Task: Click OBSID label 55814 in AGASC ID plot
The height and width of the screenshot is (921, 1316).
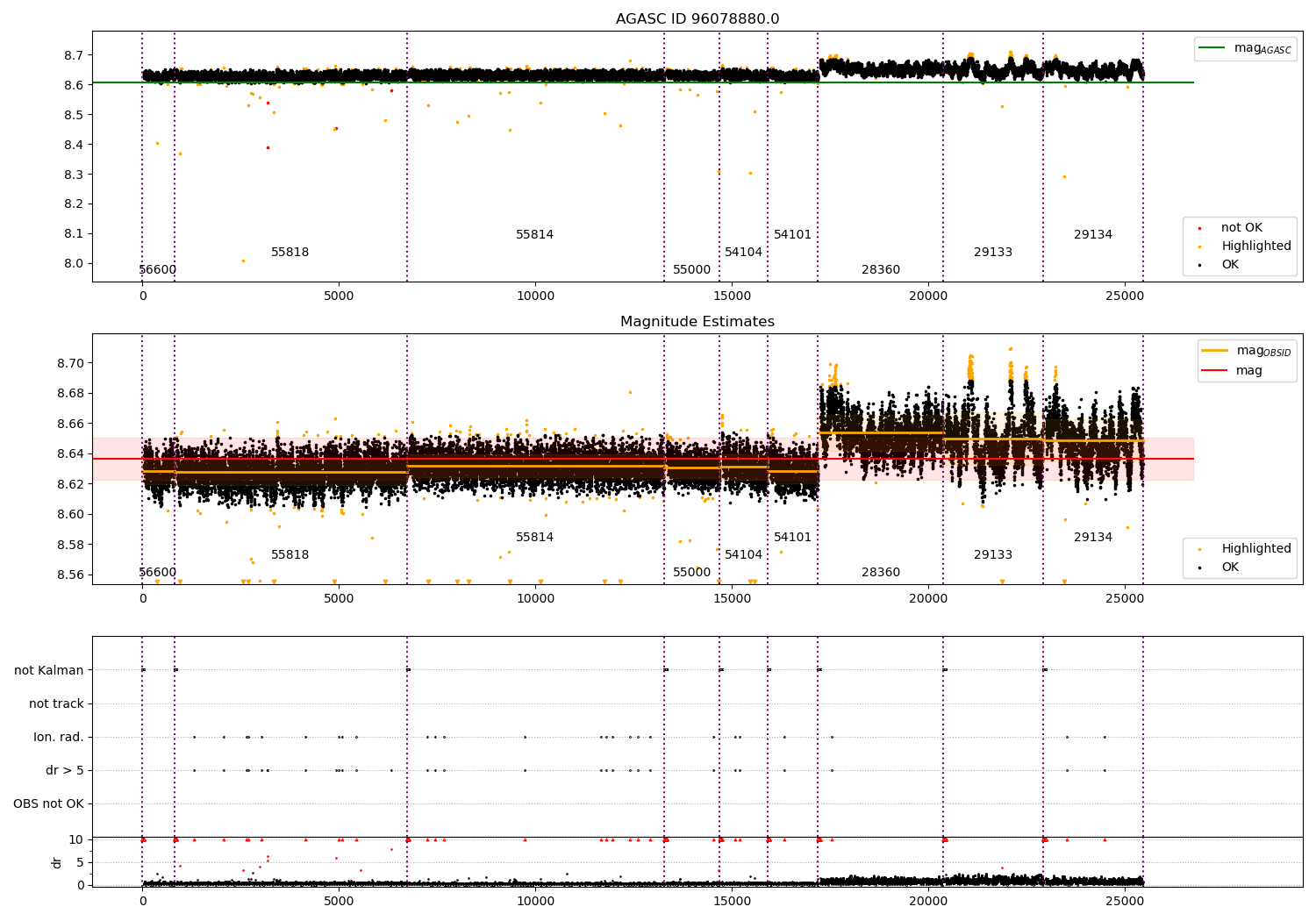Action: (535, 234)
